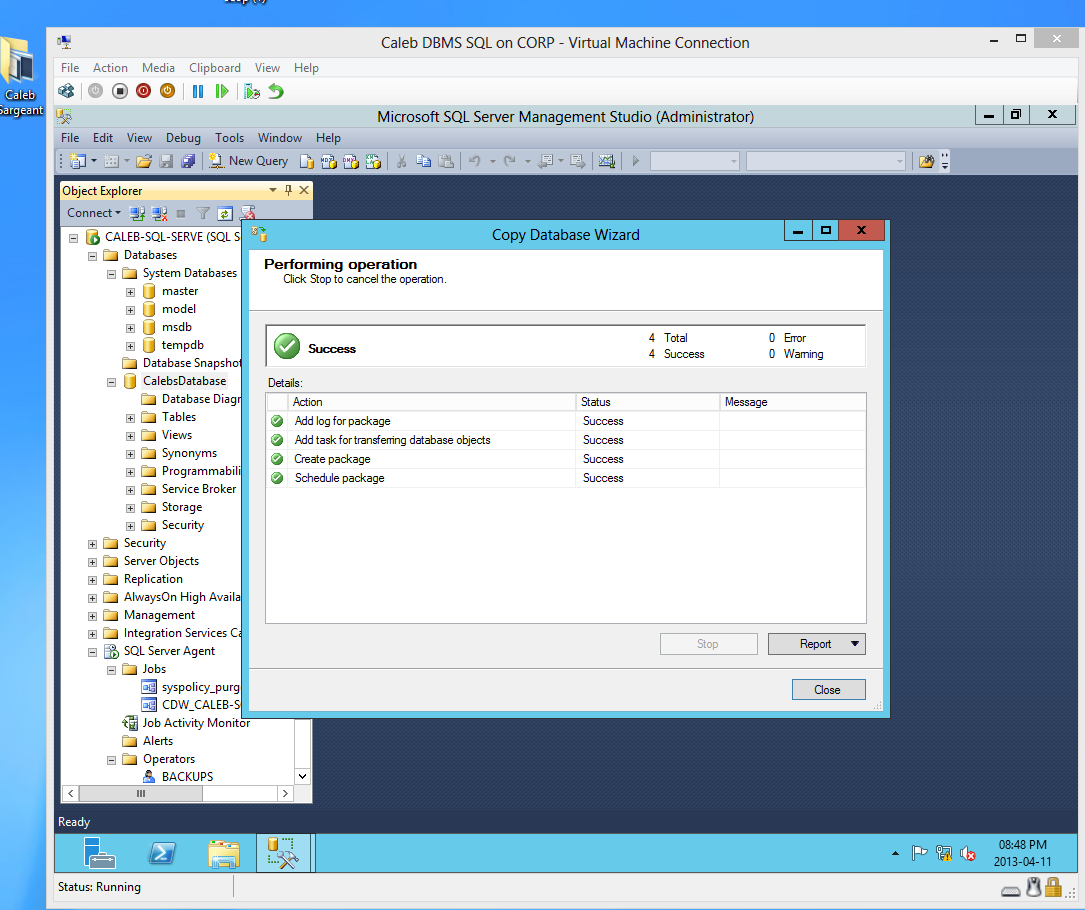Click the Open File folder icon
The image size is (1085, 910).
[x=144, y=161]
